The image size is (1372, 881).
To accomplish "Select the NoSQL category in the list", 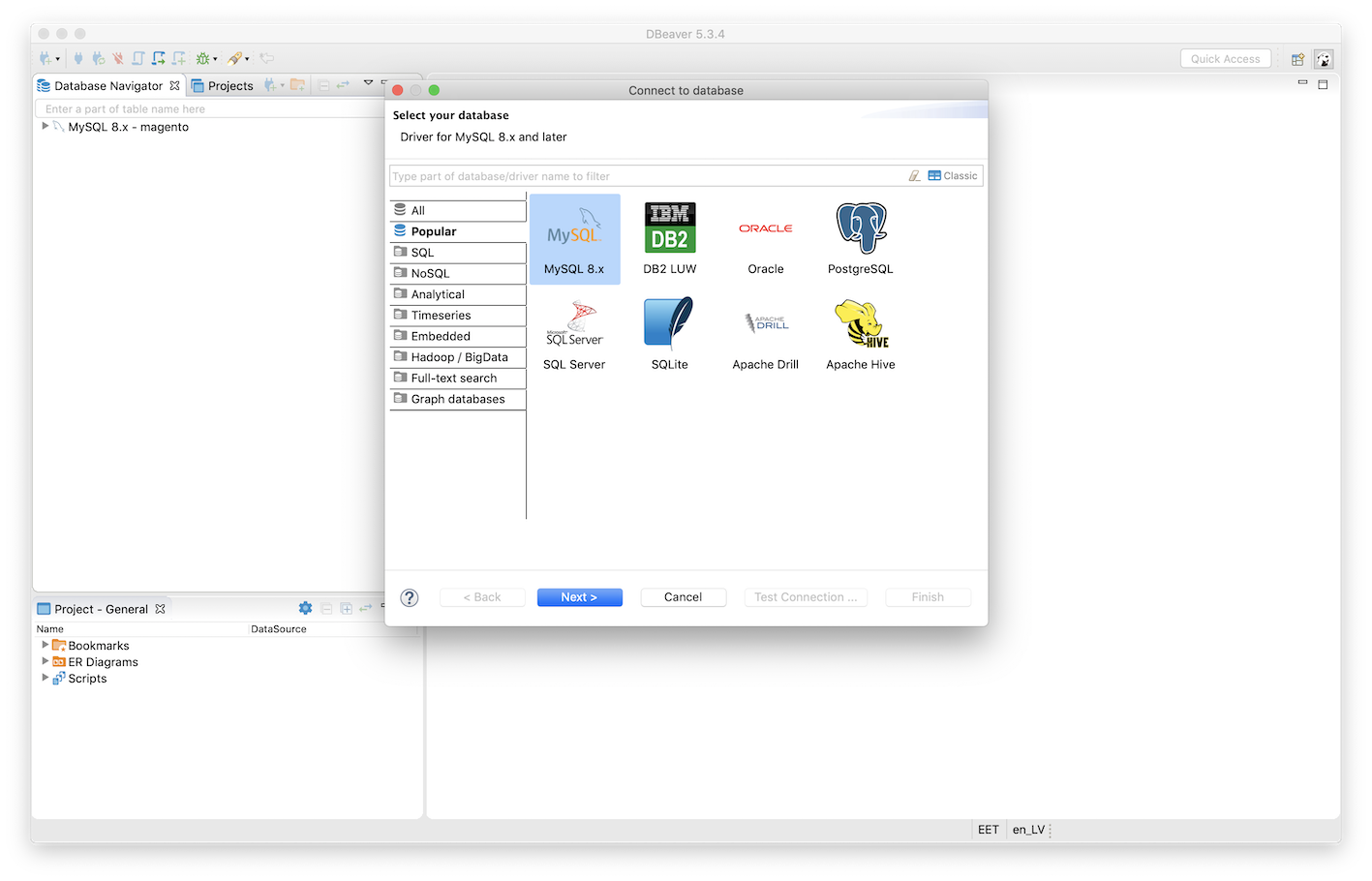I will [x=431, y=273].
